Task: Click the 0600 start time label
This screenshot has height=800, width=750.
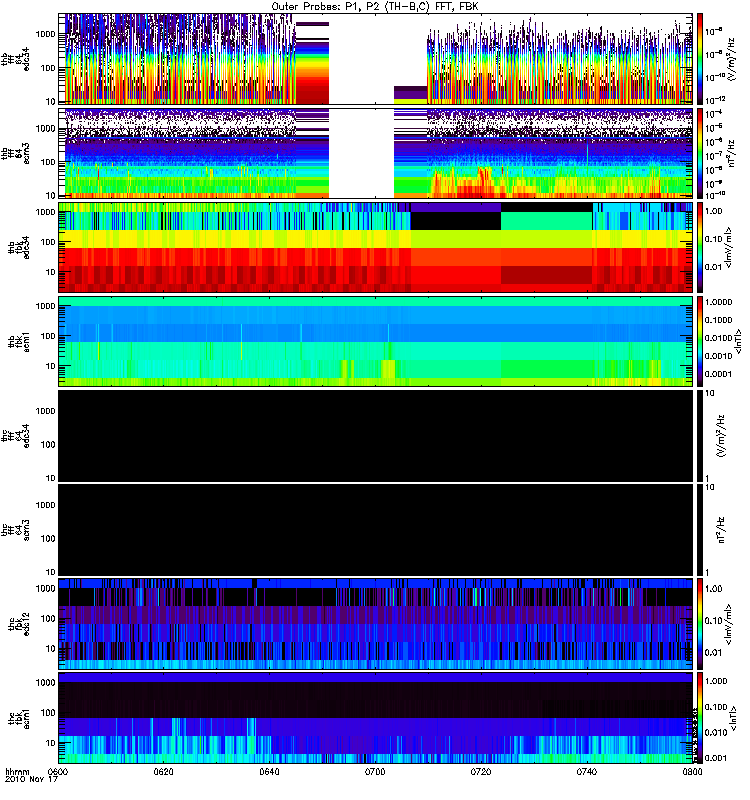Action: (x=58, y=771)
